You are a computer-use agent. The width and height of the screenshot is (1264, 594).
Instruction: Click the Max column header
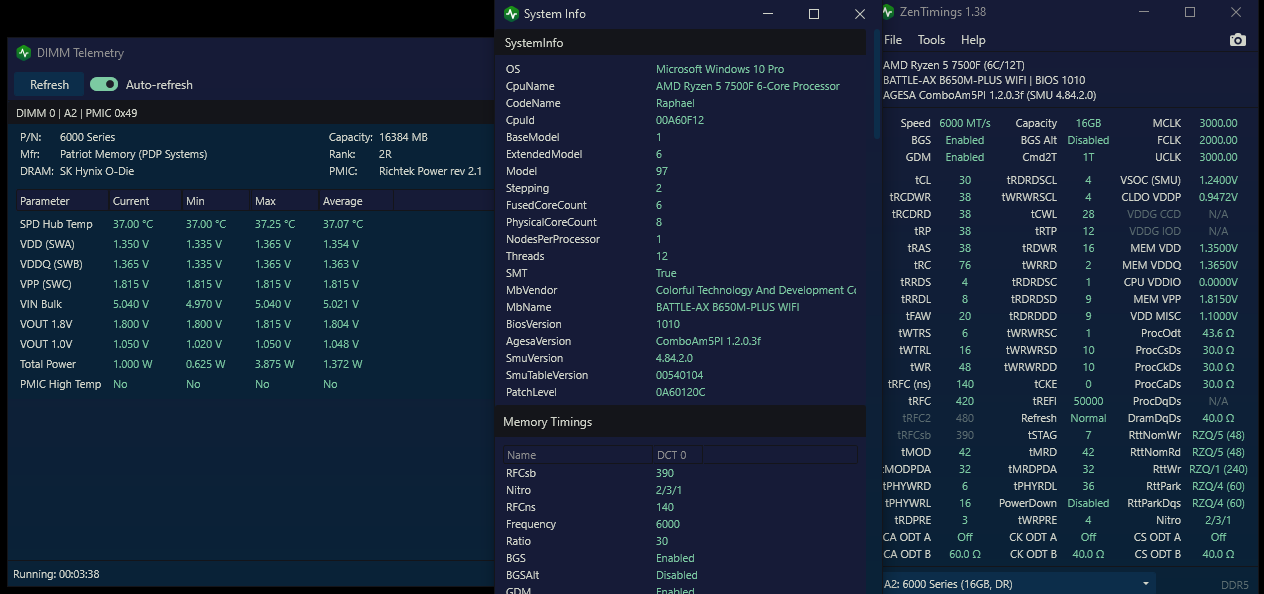click(284, 201)
